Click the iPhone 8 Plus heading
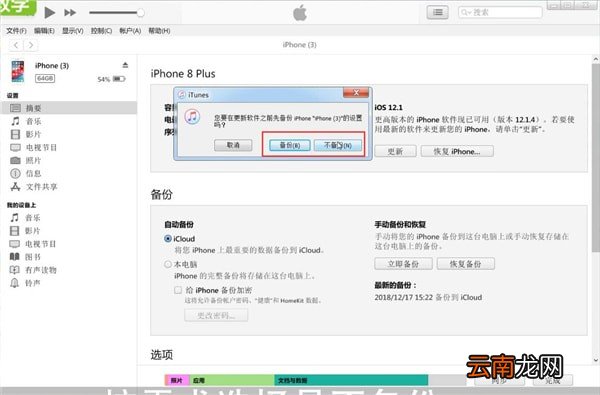Image resolution: width=600 pixels, height=395 pixels. (183, 73)
